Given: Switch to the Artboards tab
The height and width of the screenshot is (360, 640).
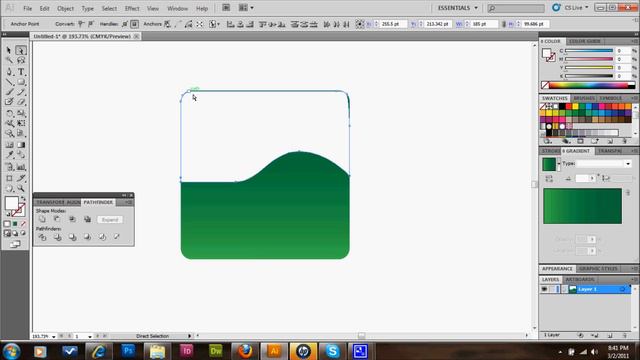Looking at the screenshot, I should click(x=580, y=279).
